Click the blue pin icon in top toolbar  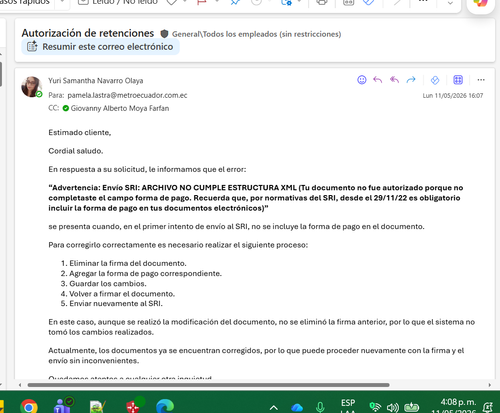pyautogui.click(x=235, y=3)
